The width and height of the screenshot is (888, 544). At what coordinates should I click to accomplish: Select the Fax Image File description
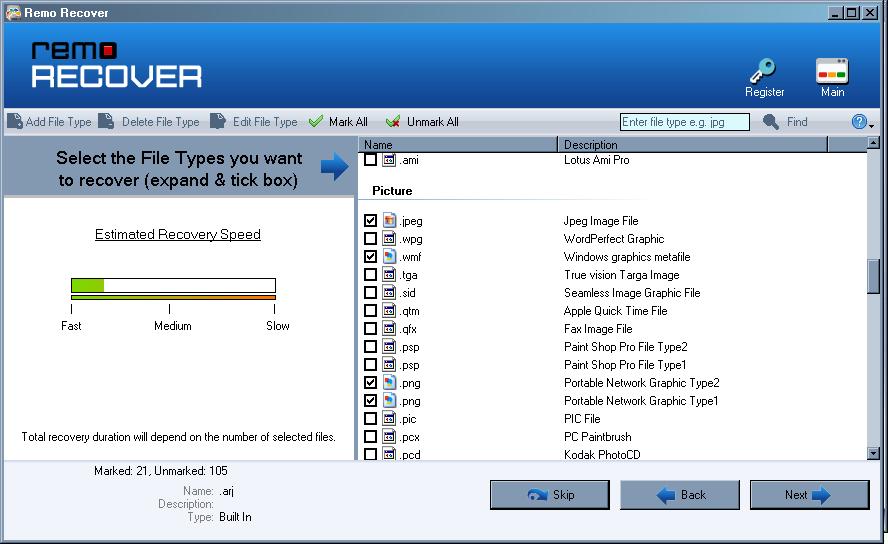pyautogui.click(x=598, y=329)
